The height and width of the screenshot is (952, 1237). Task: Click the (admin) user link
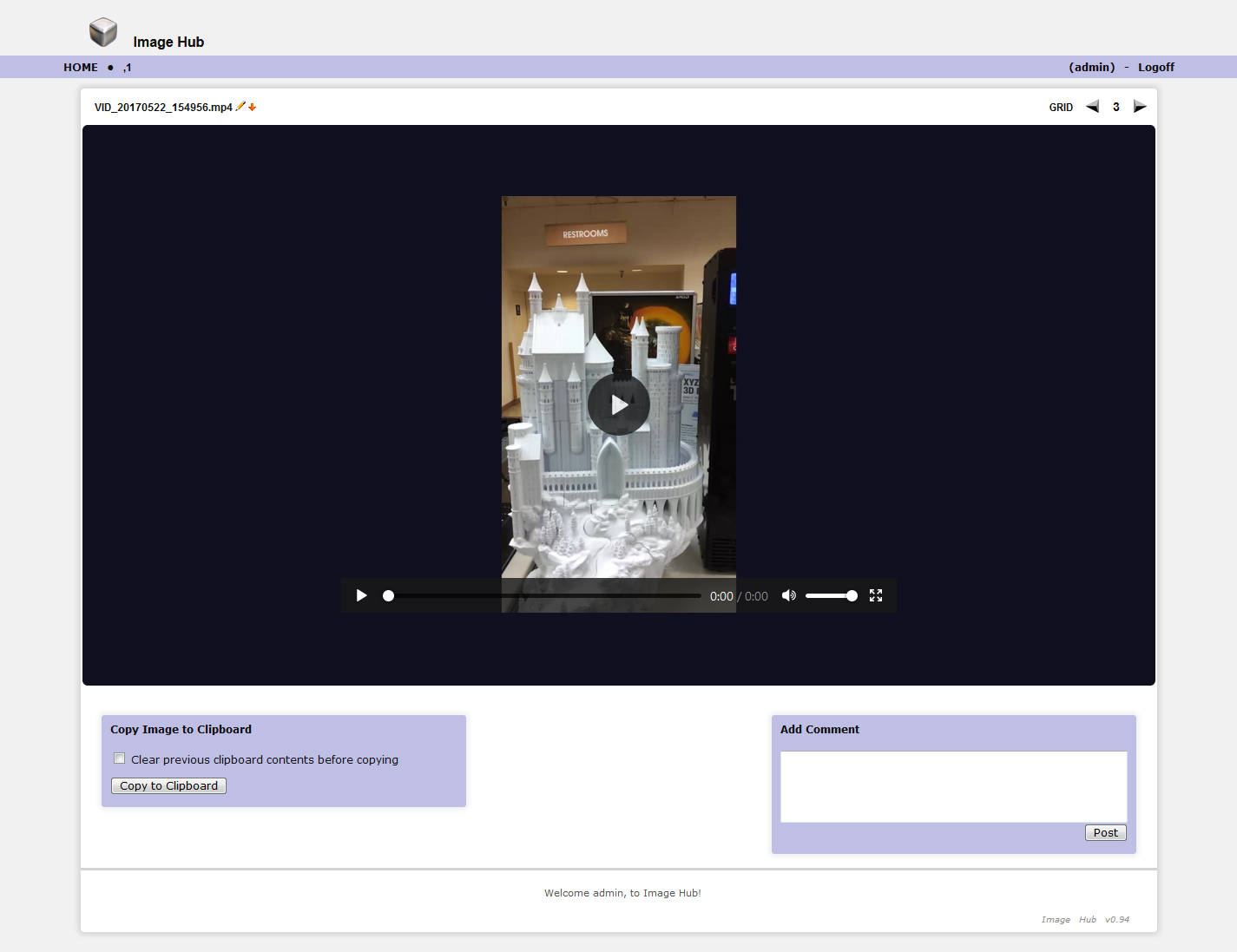point(1091,67)
